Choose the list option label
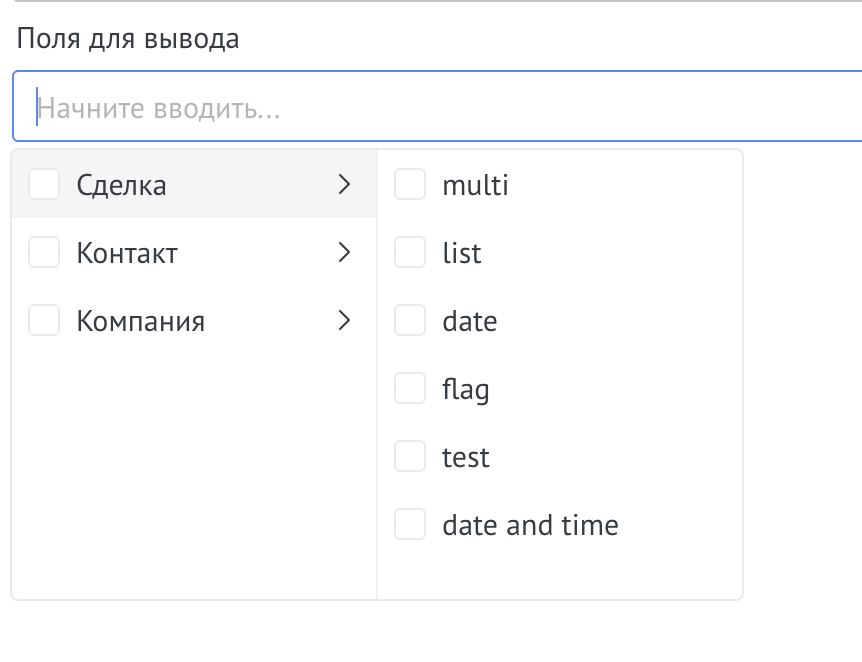Viewport: 862px width, 662px height. pos(462,253)
